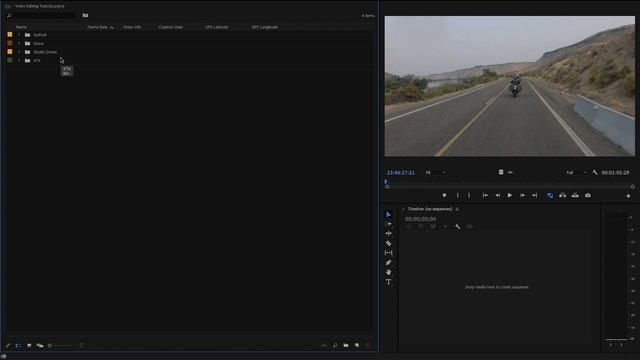Select the Type tool
This screenshot has height=360, width=640.
pyautogui.click(x=388, y=282)
